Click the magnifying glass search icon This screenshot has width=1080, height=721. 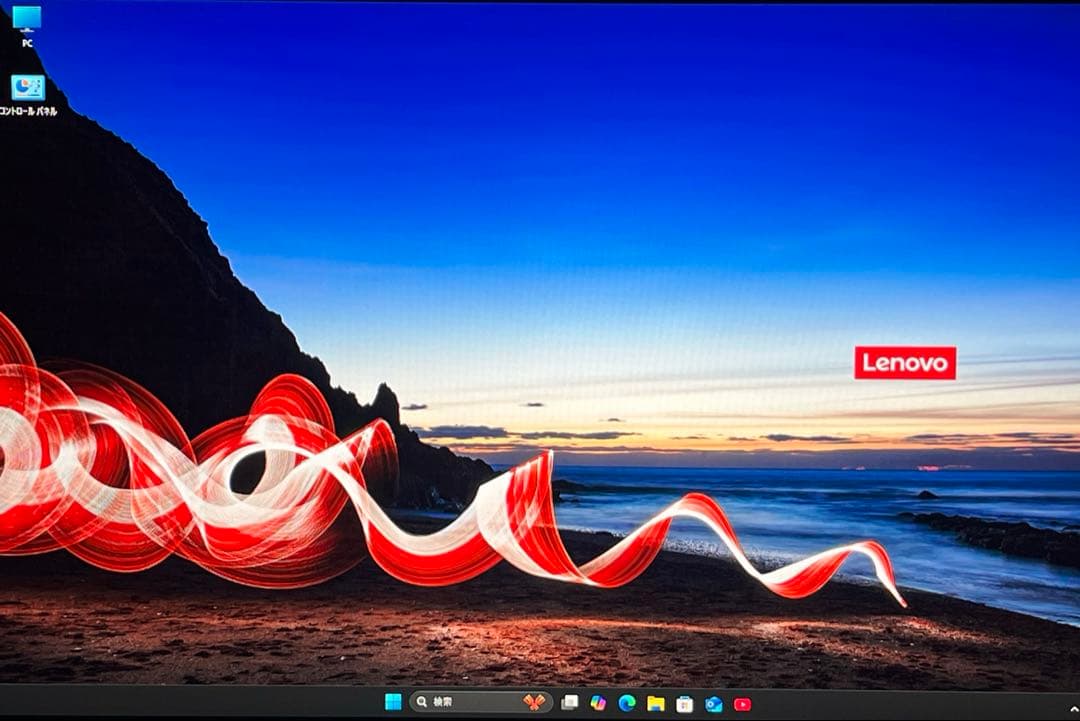[x=421, y=703]
